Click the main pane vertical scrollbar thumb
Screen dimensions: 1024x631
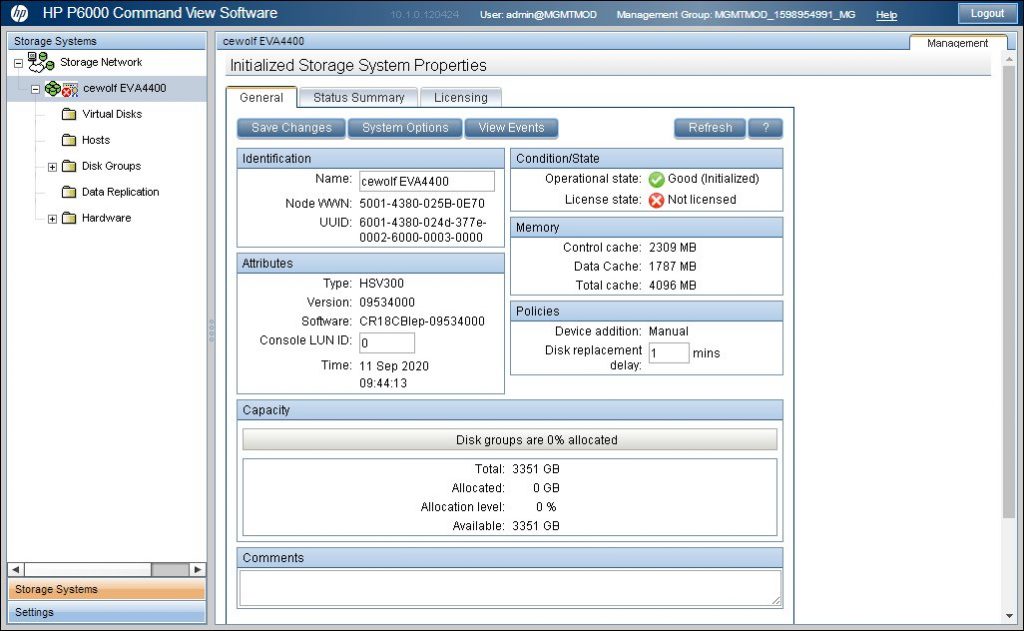pos(1009,291)
